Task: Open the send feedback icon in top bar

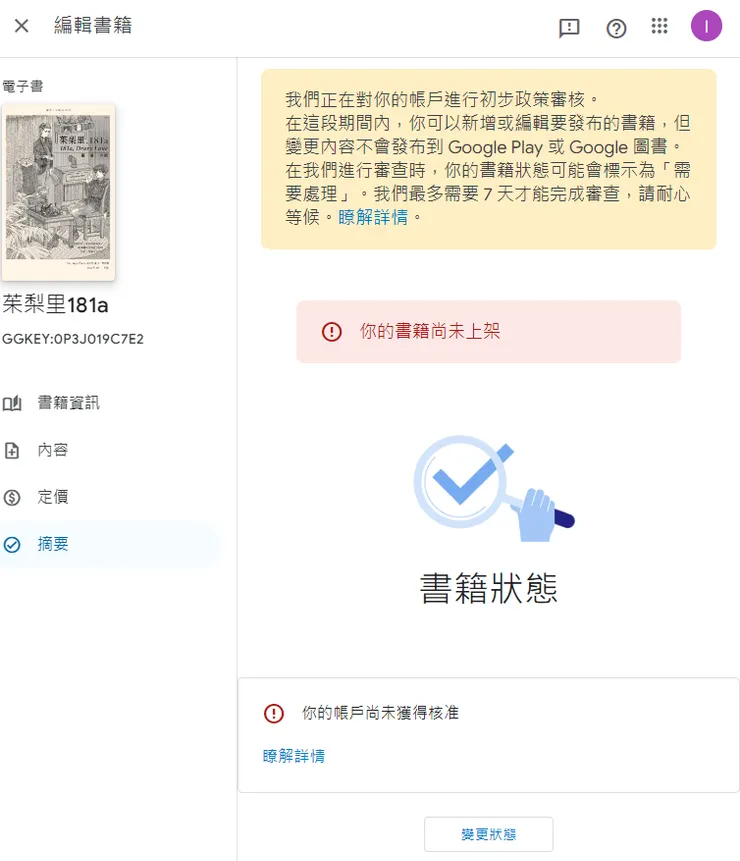Action: pyautogui.click(x=569, y=29)
